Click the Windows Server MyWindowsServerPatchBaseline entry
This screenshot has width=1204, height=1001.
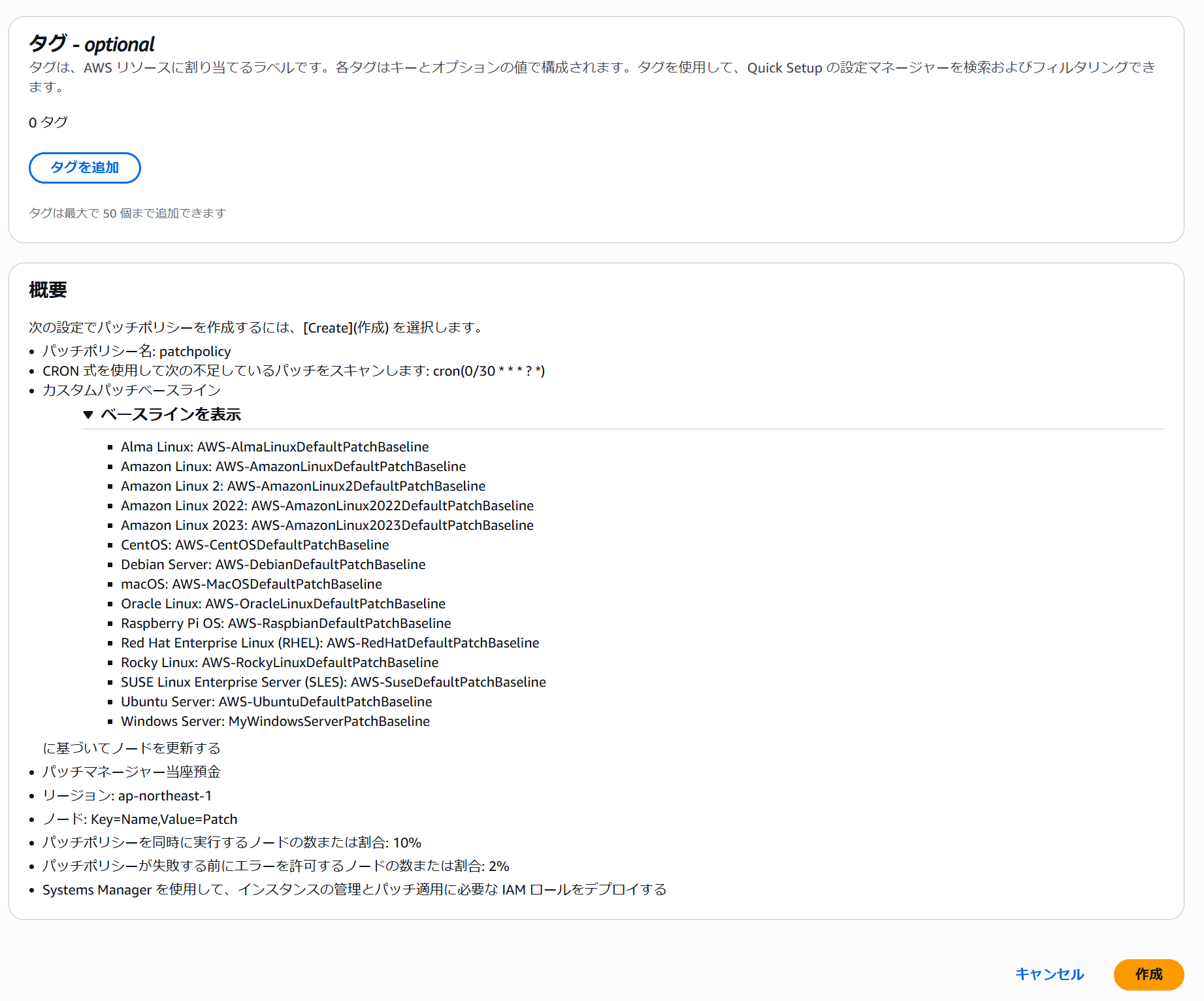click(275, 721)
